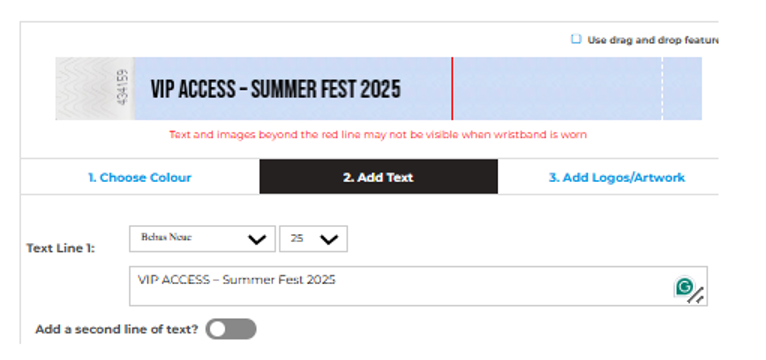Open the font size 25 dropdown

tap(313, 239)
